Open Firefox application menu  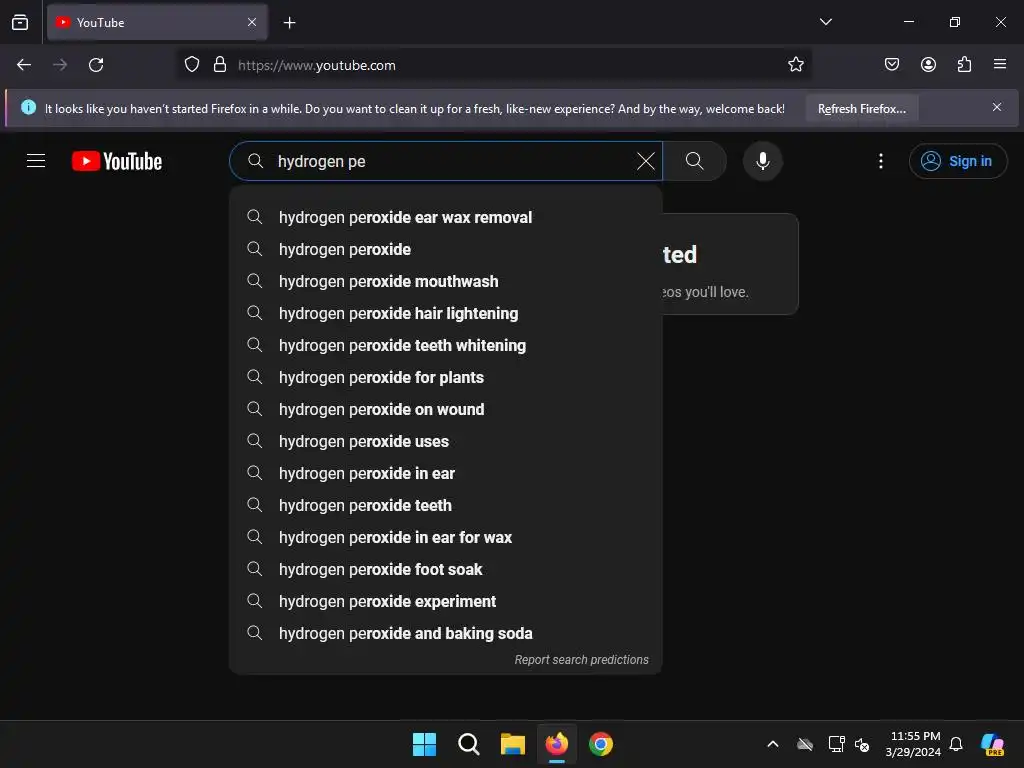click(x=1000, y=65)
